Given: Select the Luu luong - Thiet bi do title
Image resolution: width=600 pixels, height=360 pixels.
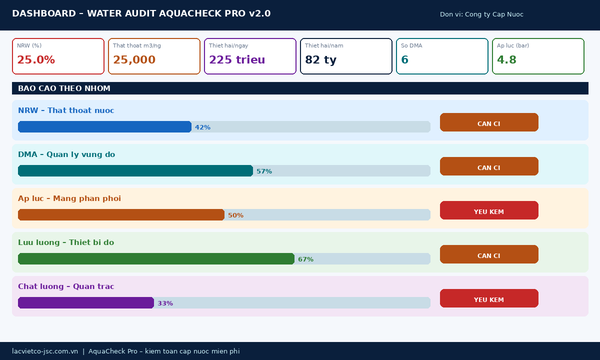Looking at the screenshot, I should click(66, 243).
